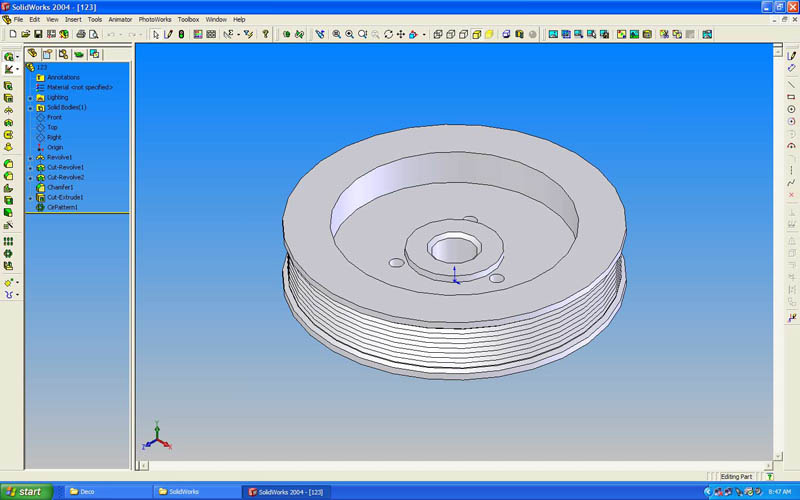This screenshot has width=800, height=500.
Task: Click the Extruded Boss feature icon
Action: tap(9, 86)
